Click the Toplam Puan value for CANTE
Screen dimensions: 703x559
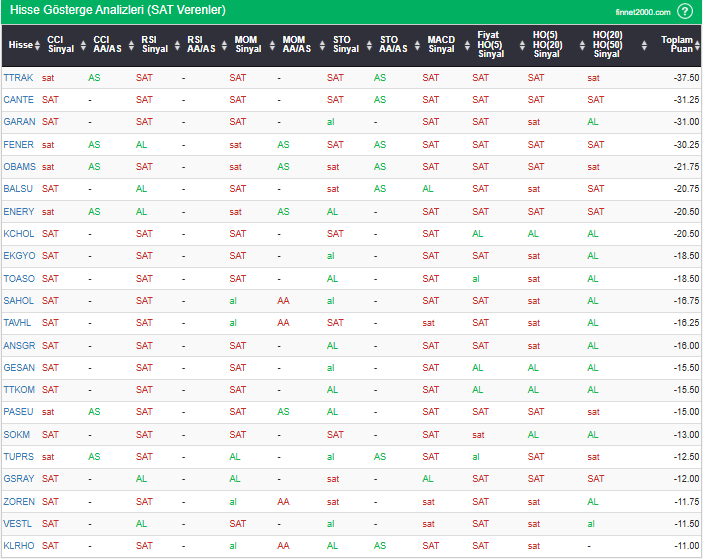(x=685, y=100)
